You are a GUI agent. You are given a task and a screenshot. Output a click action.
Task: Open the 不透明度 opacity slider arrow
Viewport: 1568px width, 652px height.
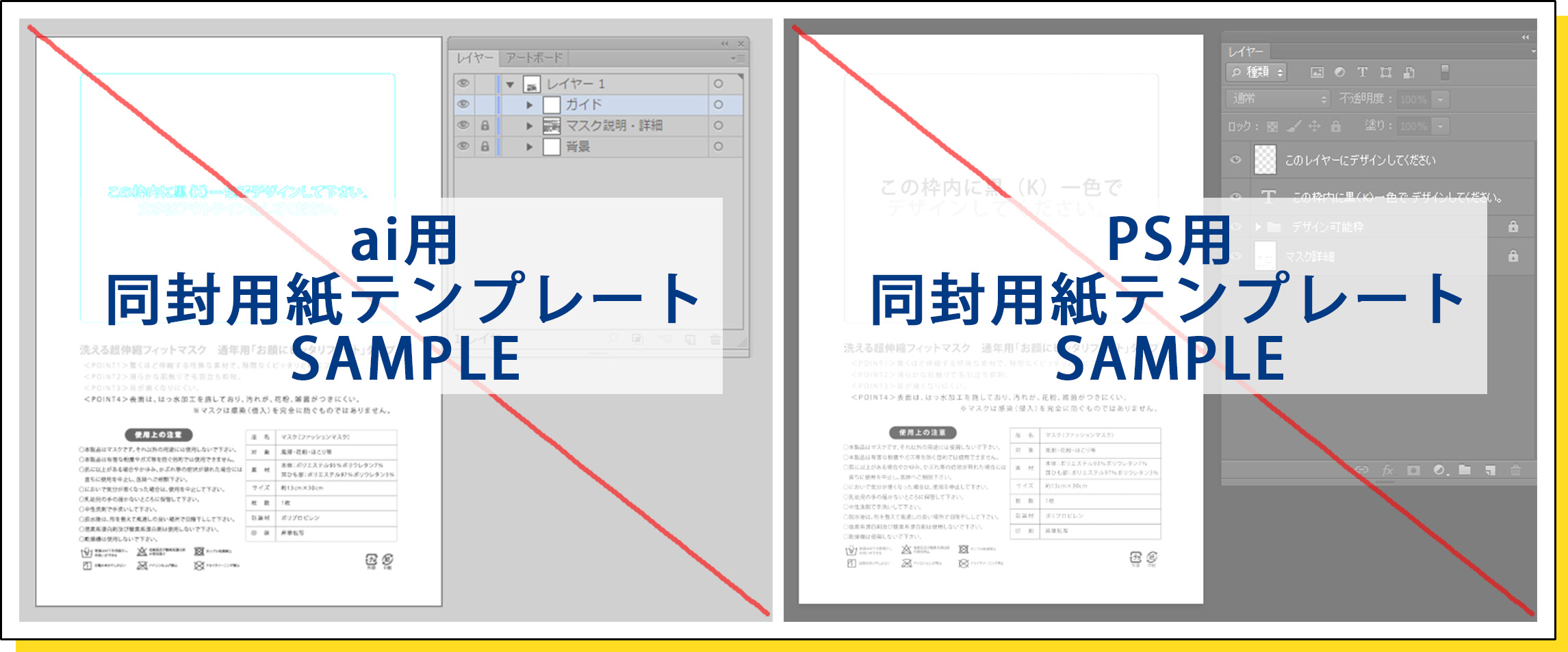[x=1440, y=100]
